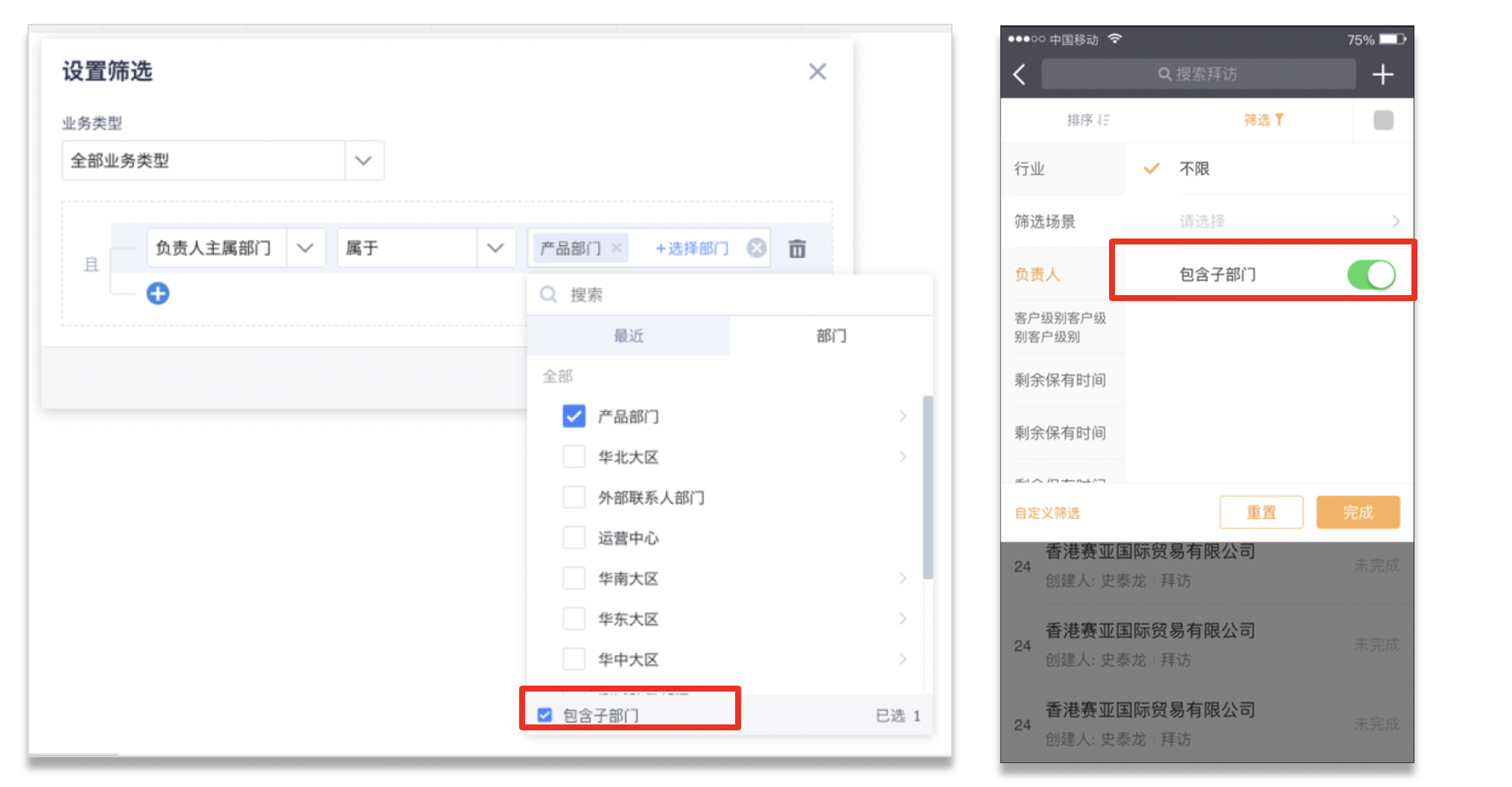Image resolution: width=1512 pixels, height=787 pixels.
Task: Tap the 完成 button
Action: pos(1358,513)
